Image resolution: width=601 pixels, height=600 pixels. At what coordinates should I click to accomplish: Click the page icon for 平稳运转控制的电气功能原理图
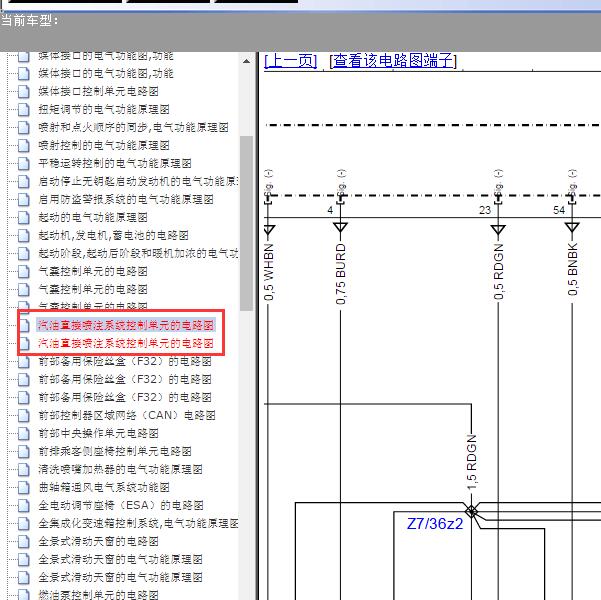[x=24, y=163]
